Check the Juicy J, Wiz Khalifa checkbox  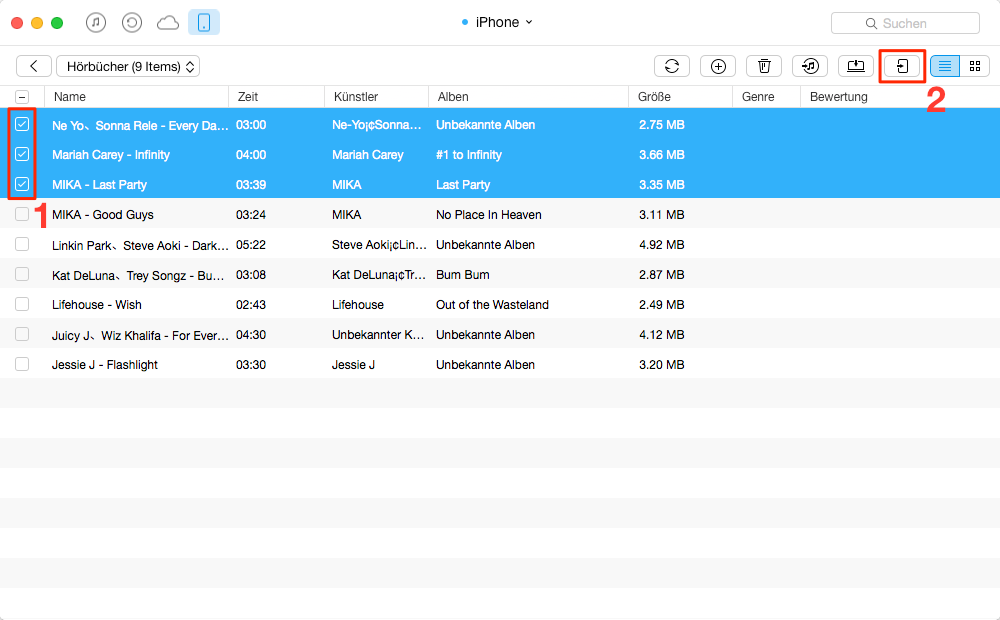(x=22, y=334)
